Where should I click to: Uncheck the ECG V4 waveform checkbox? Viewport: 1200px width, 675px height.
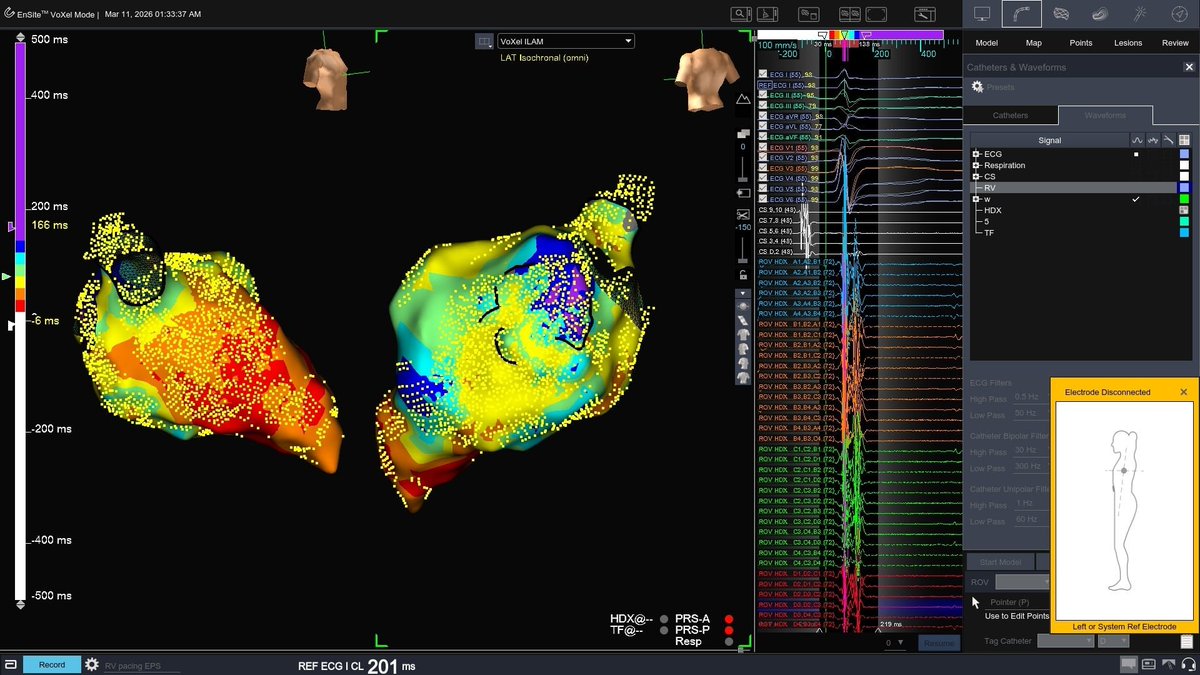[763, 178]
